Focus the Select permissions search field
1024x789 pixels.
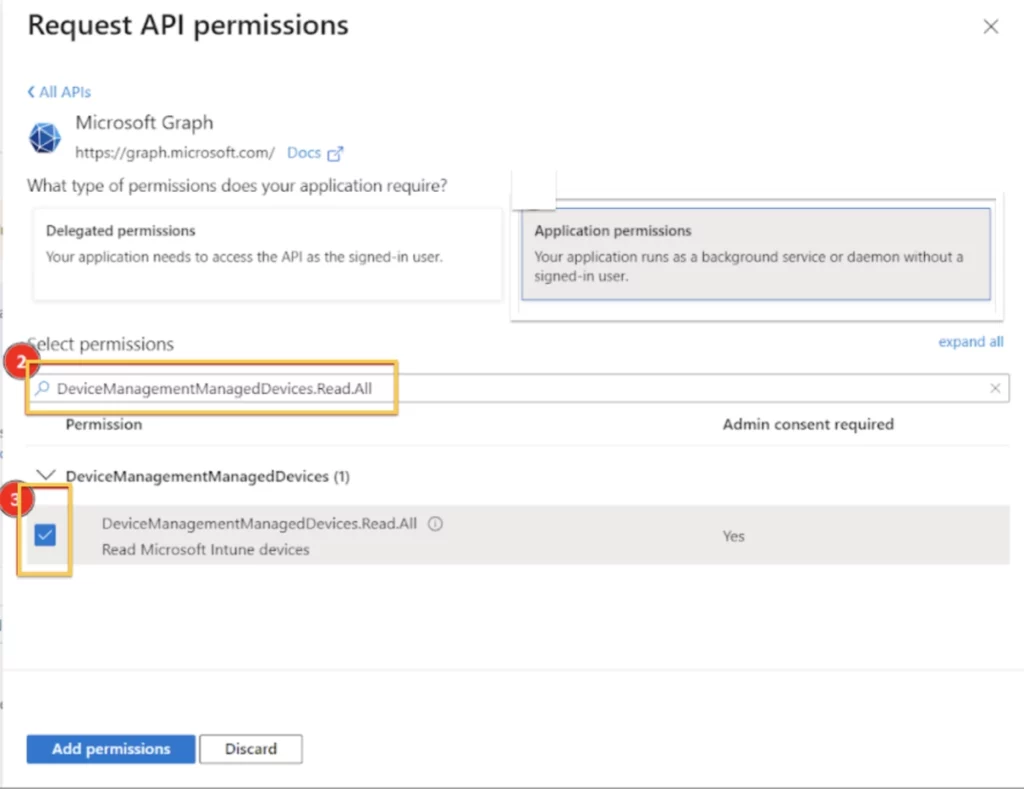520,389
